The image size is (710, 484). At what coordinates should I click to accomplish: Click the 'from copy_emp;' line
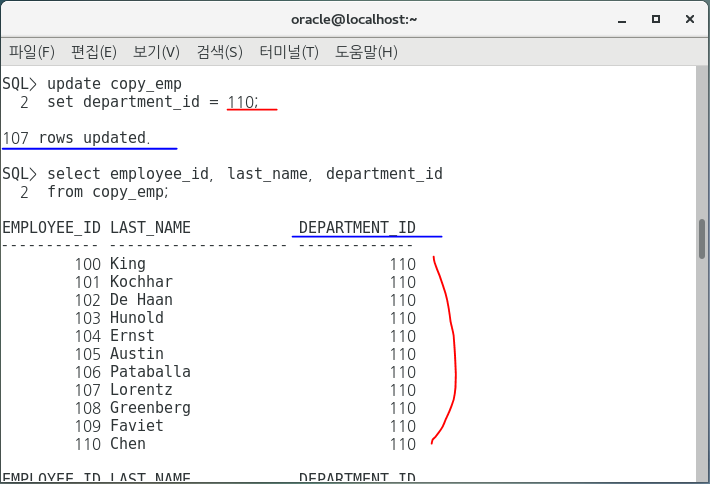108,192
